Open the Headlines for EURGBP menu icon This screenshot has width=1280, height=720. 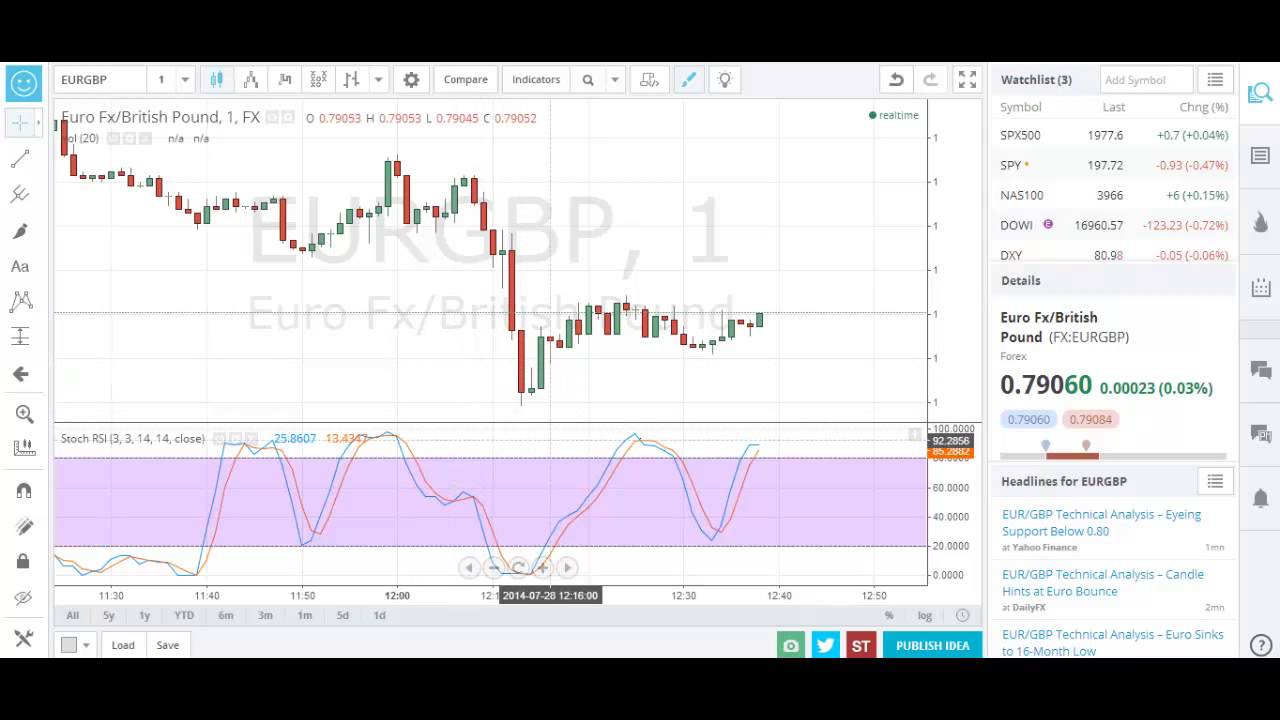(1215, 482)
